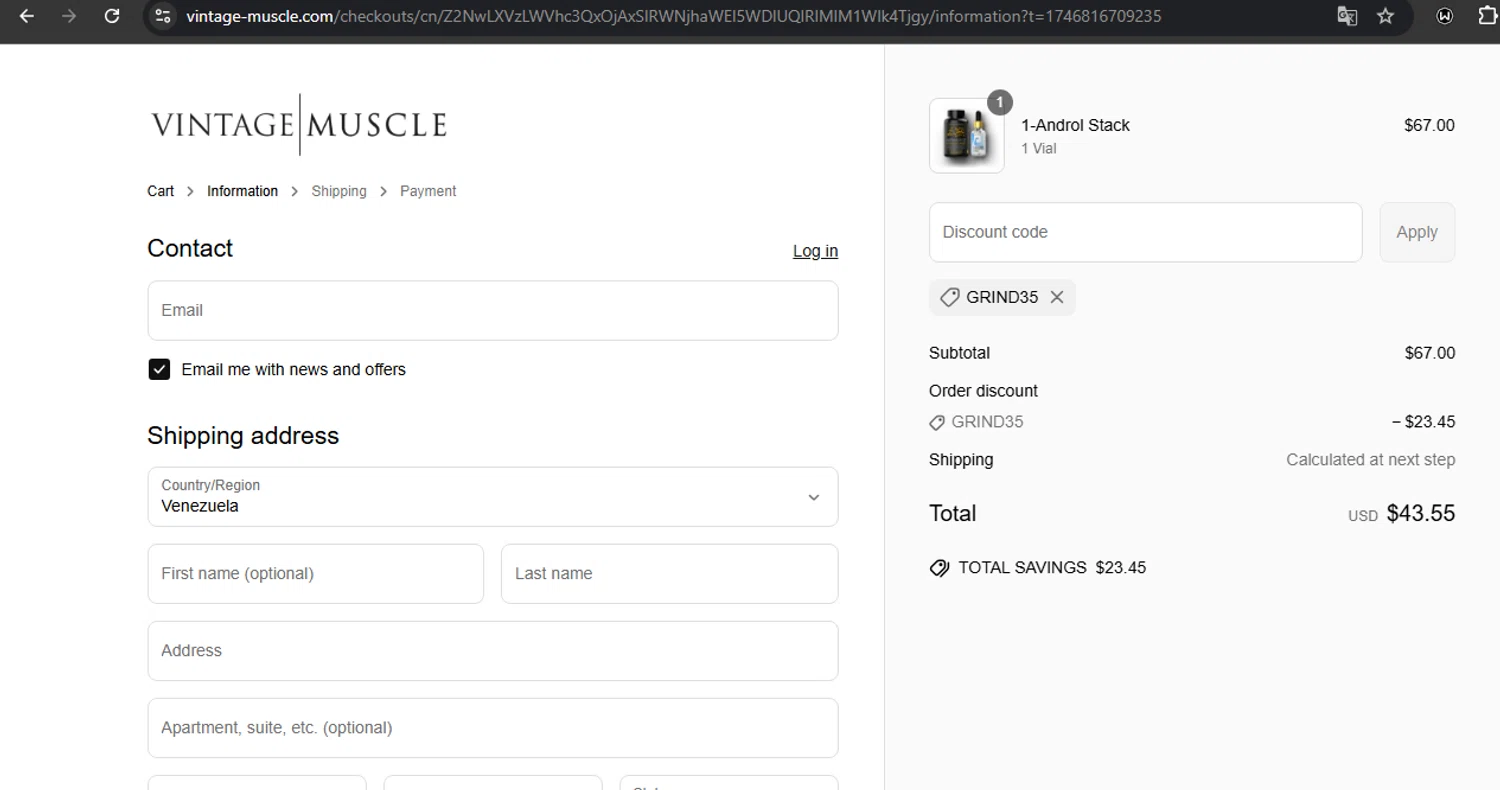This screenshot has width=1500, height=790.
Task: Open the Country/Region dropdown
Action: tap(493, 497)
